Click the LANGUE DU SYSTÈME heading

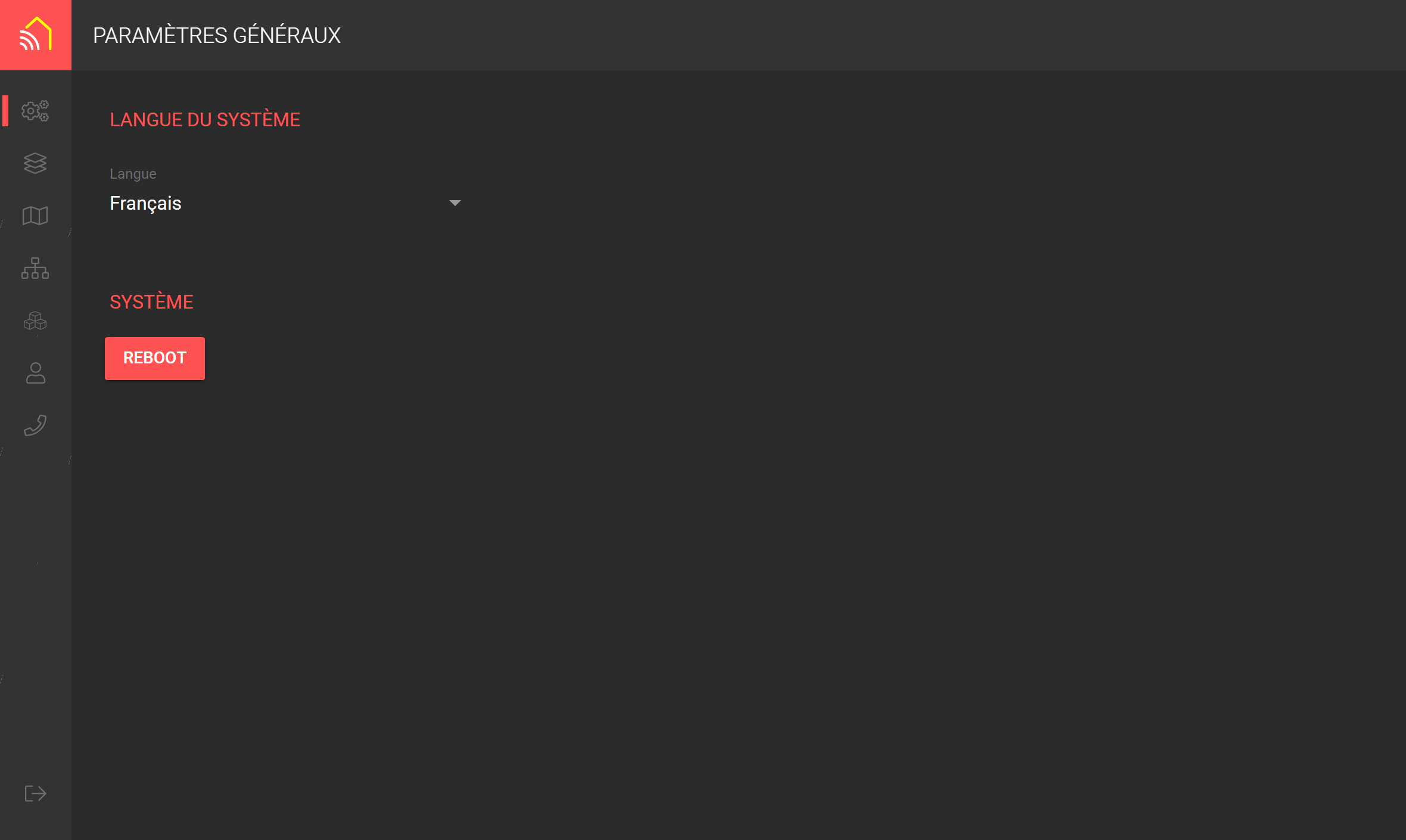coord(205,119)
